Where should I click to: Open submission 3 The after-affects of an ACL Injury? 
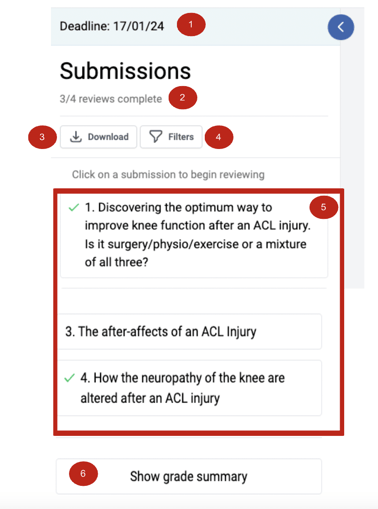pyautogui.click(x=190, y=332)
